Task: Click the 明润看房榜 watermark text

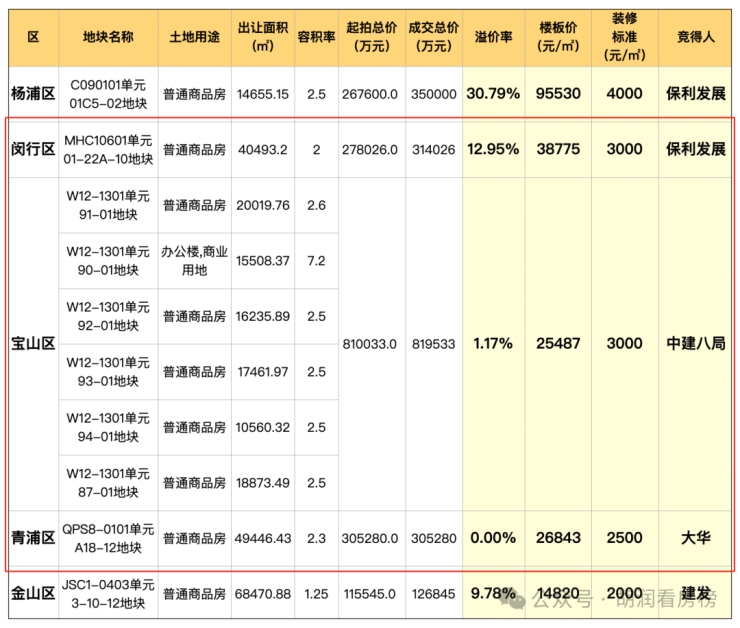Action: (666, 600)
